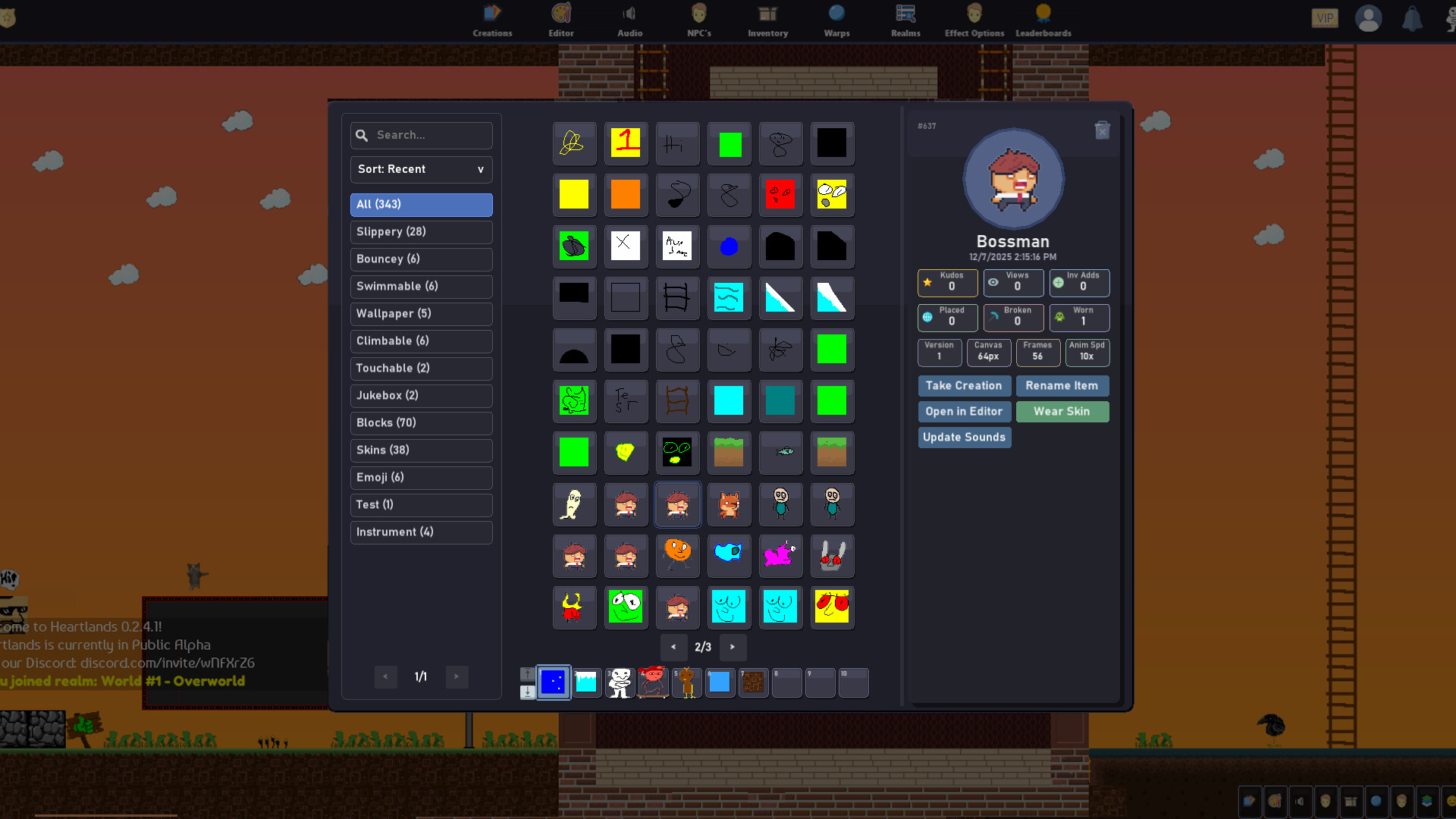The height and width of the screenshot is (819, 1456).
Task: Delete item #637 with the trash icon
Action: point(1102,130)
